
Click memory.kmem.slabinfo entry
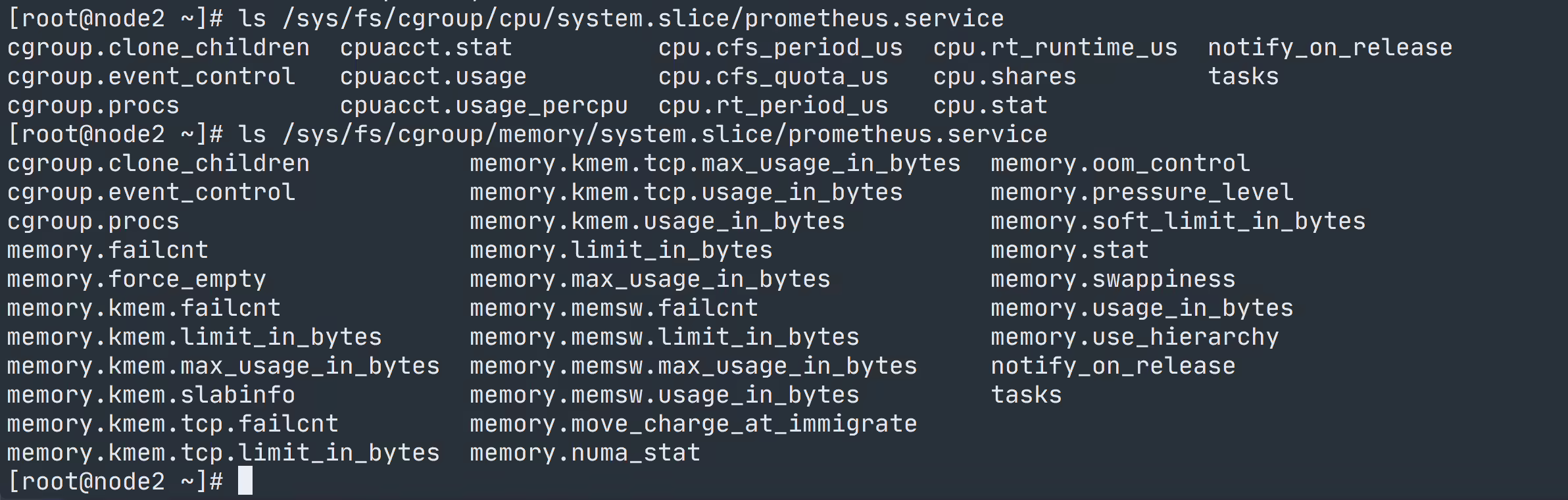pyautogui.click(x=151, y=395)
